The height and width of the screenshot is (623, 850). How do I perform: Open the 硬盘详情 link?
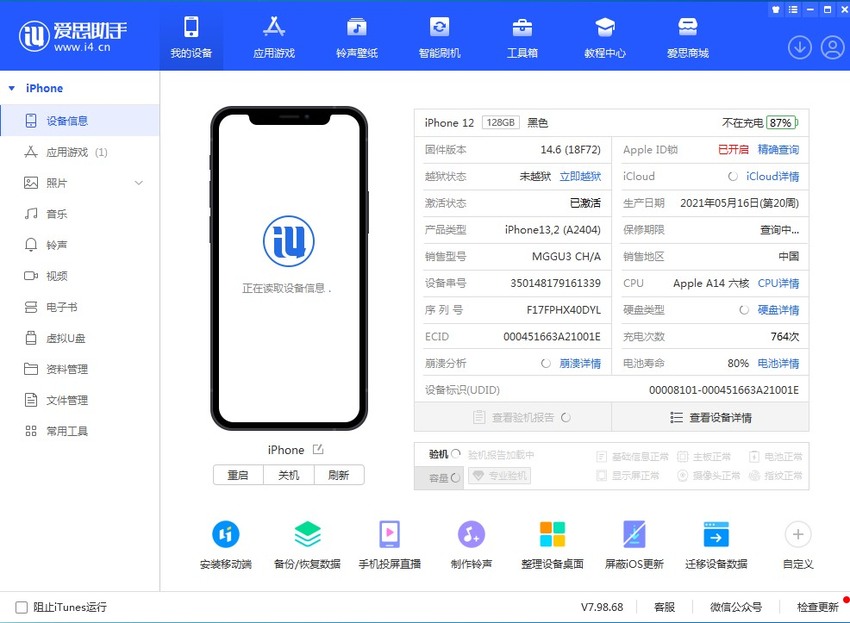[x=778, y=310]
